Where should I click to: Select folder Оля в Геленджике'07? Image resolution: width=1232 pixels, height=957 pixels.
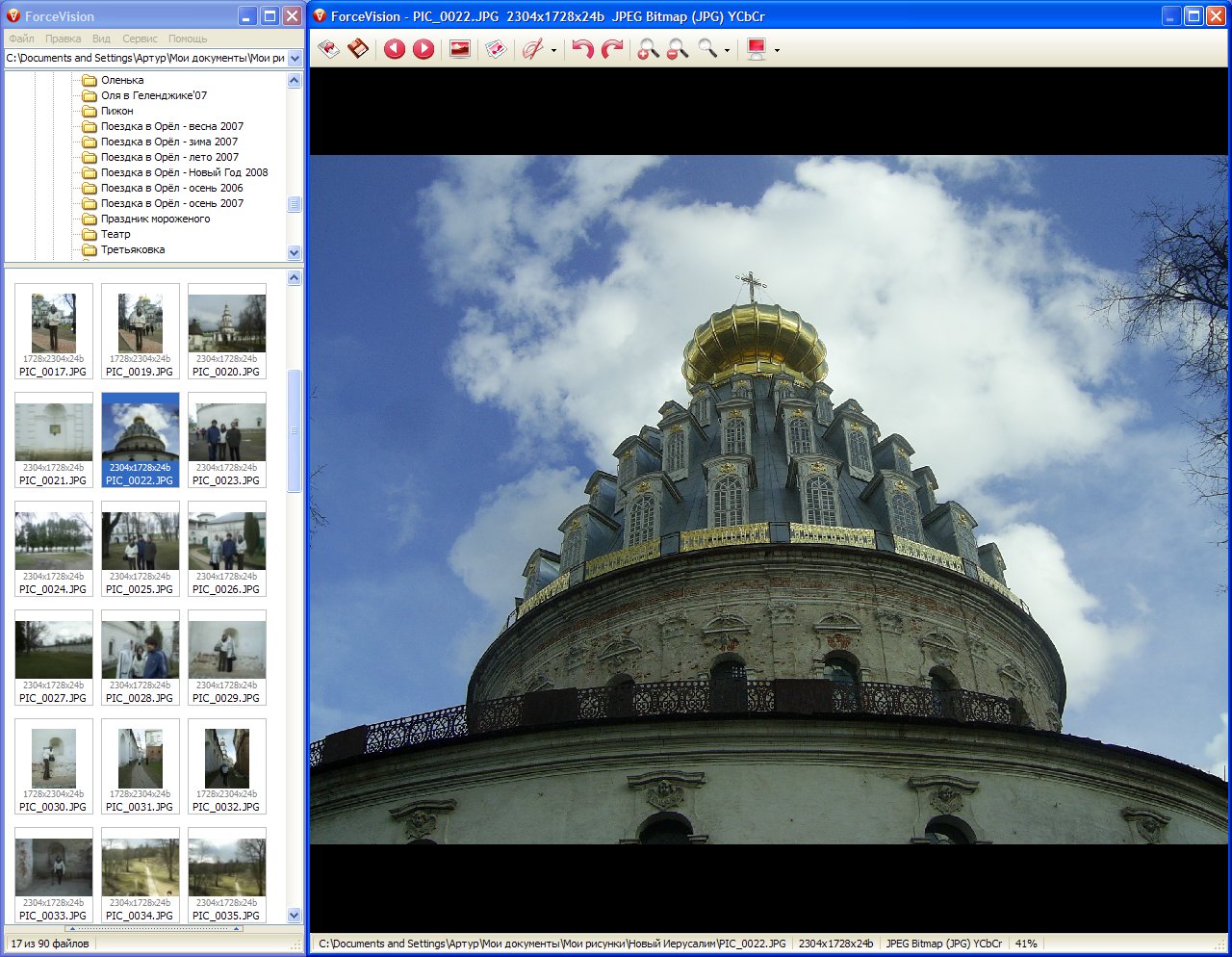[x=154, y=95]
